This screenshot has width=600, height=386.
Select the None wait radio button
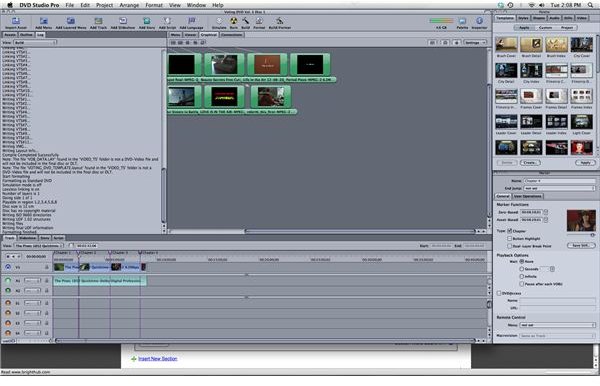tap(521, 262)
